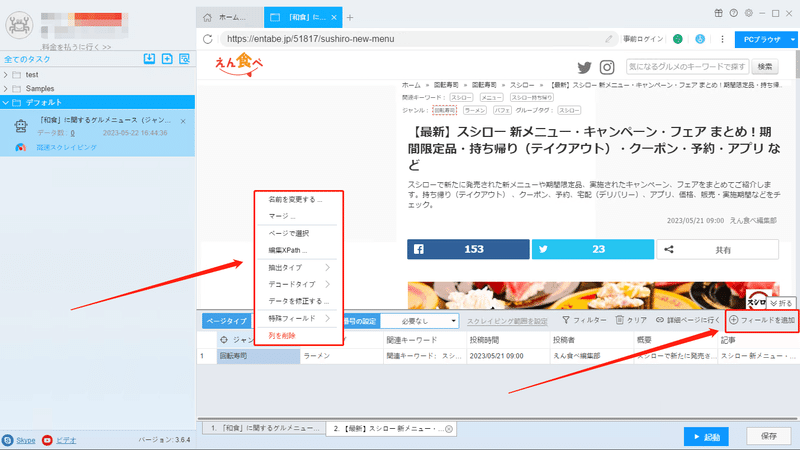Screen dimensions: 800x450
Task: Open the vertical three-dot more menu
Action: [x=722, y=39]
